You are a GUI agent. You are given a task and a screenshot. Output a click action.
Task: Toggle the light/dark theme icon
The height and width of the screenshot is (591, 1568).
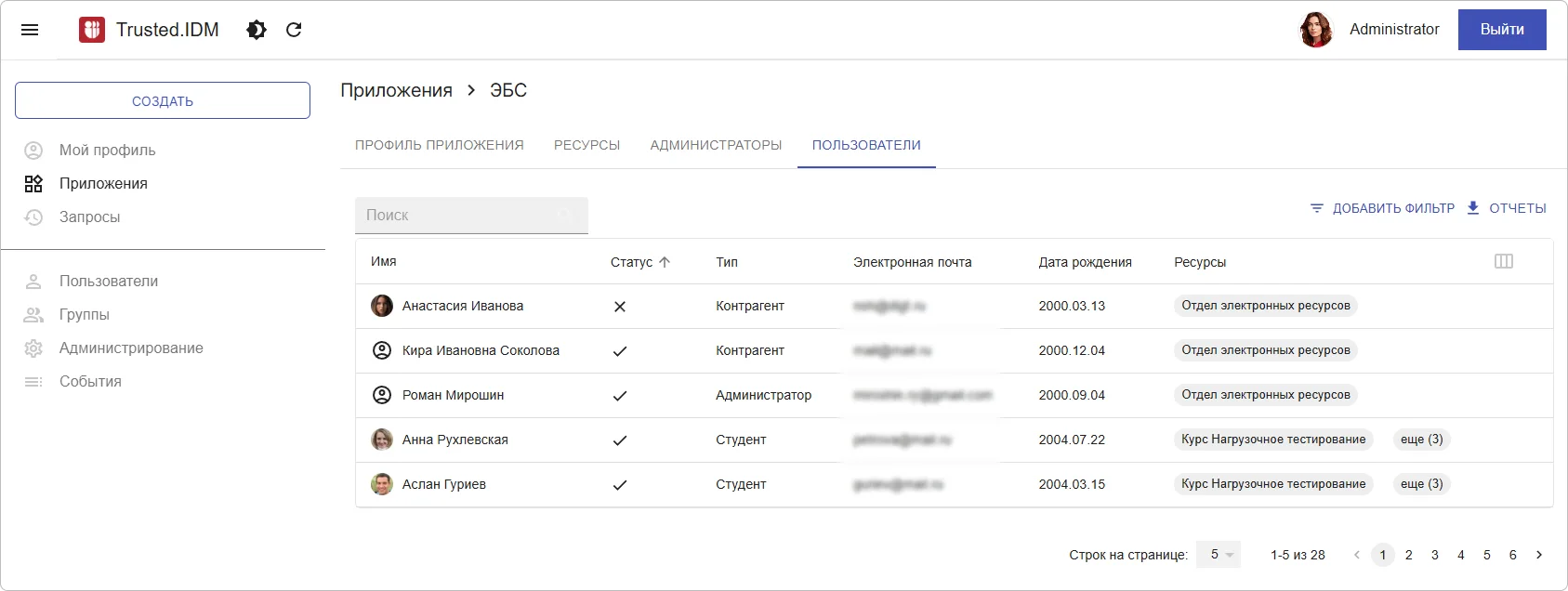point(257,30)
